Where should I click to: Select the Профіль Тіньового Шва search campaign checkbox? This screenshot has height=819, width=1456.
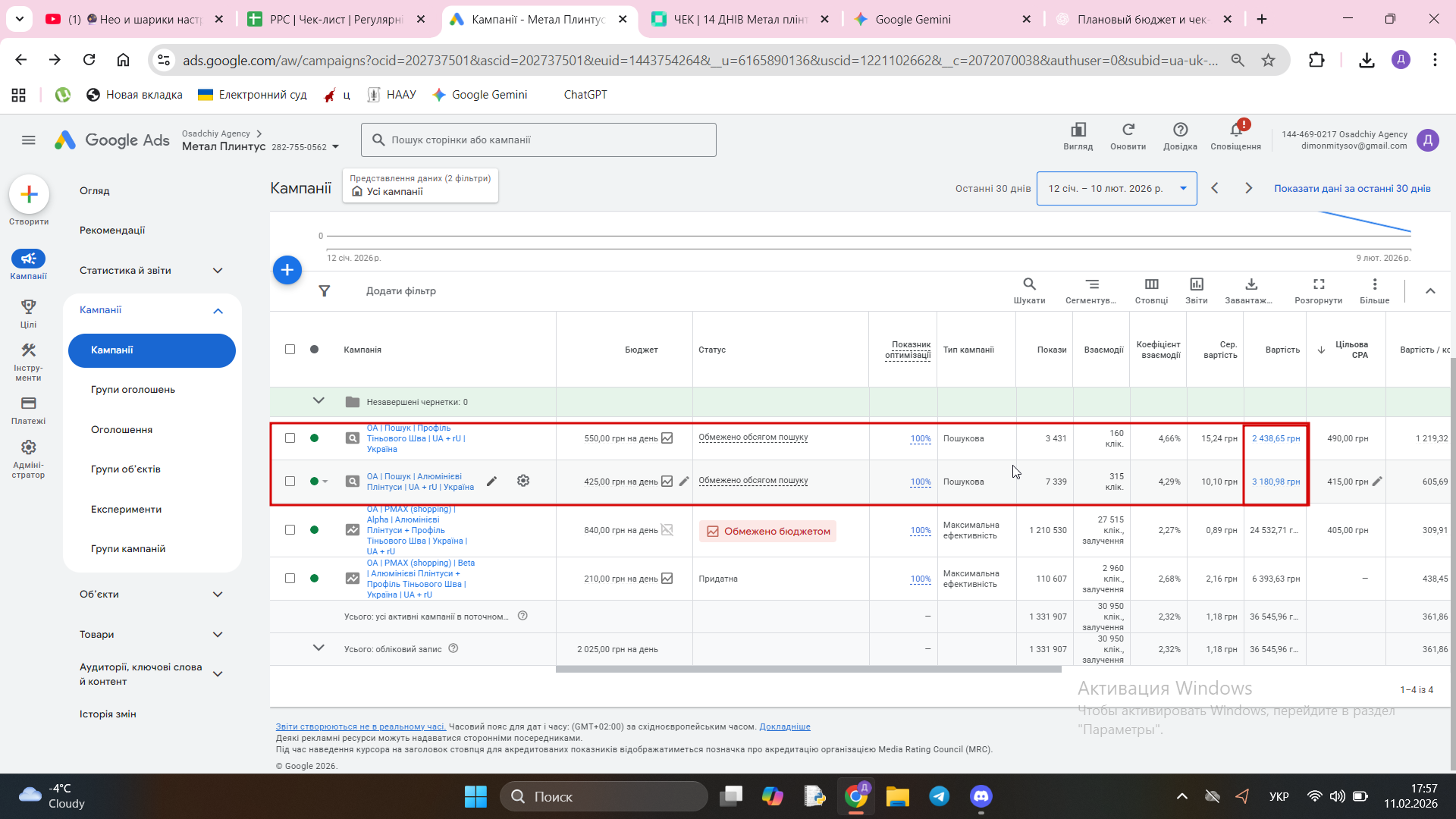pos(290,438)
